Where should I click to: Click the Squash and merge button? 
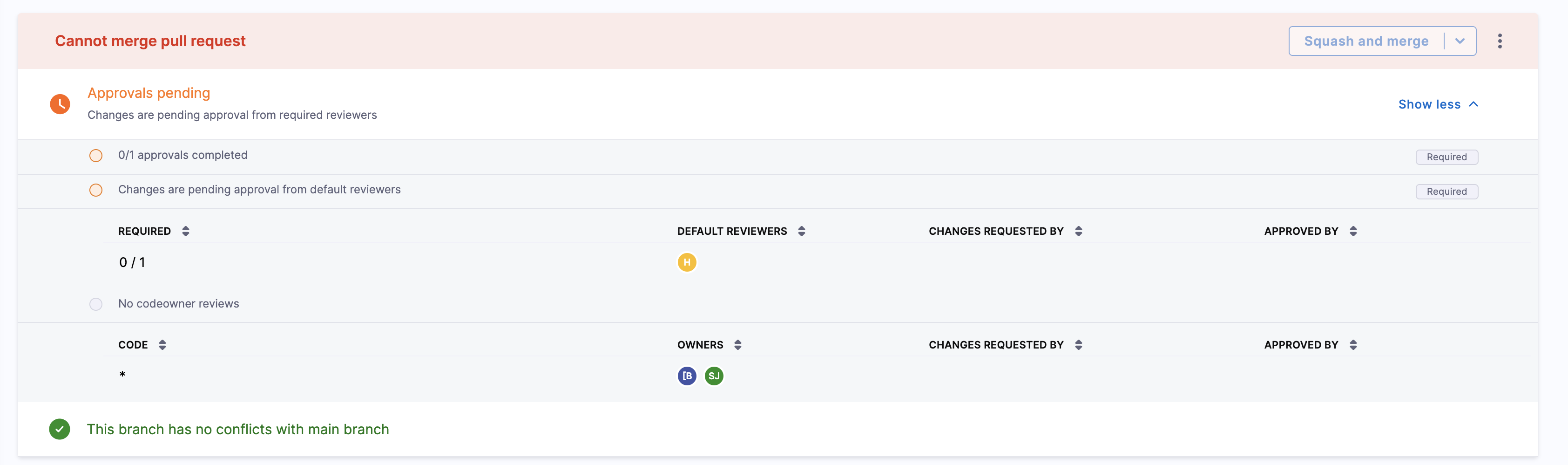1365,41
